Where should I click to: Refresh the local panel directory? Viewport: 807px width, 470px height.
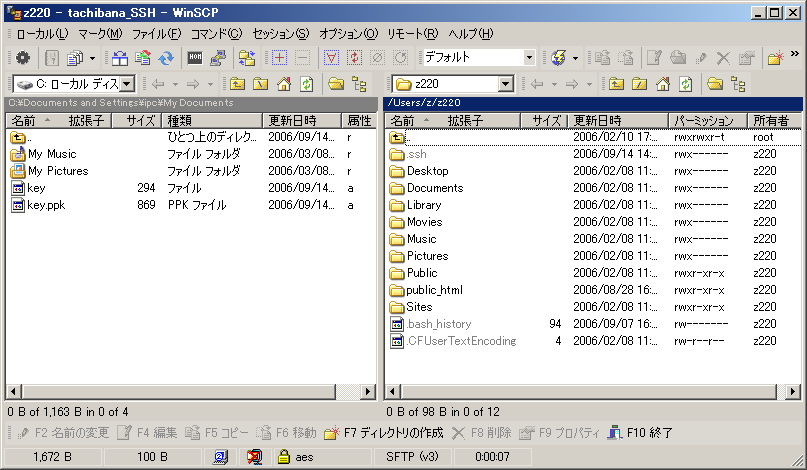pos(307,83)
